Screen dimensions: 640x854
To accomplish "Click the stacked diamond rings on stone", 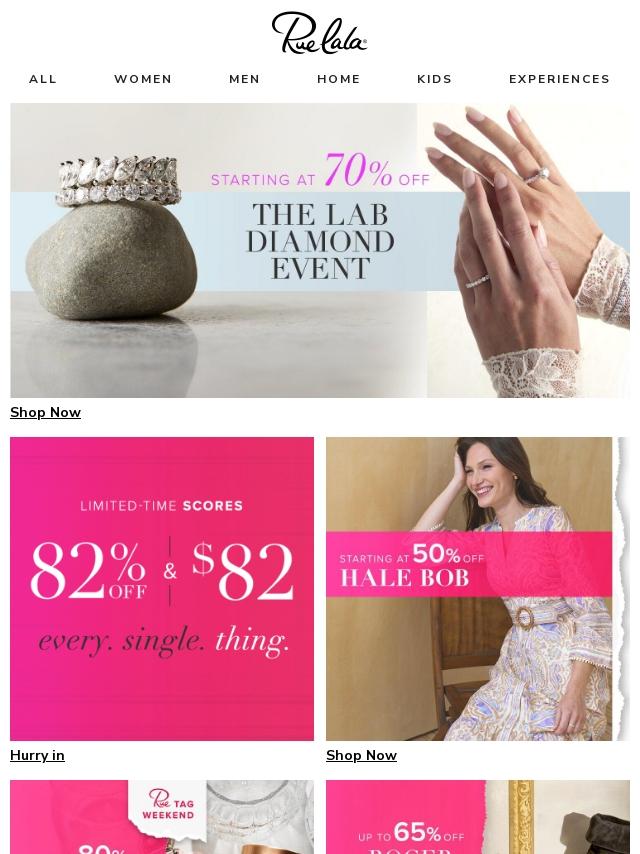I will coord(118,180).
